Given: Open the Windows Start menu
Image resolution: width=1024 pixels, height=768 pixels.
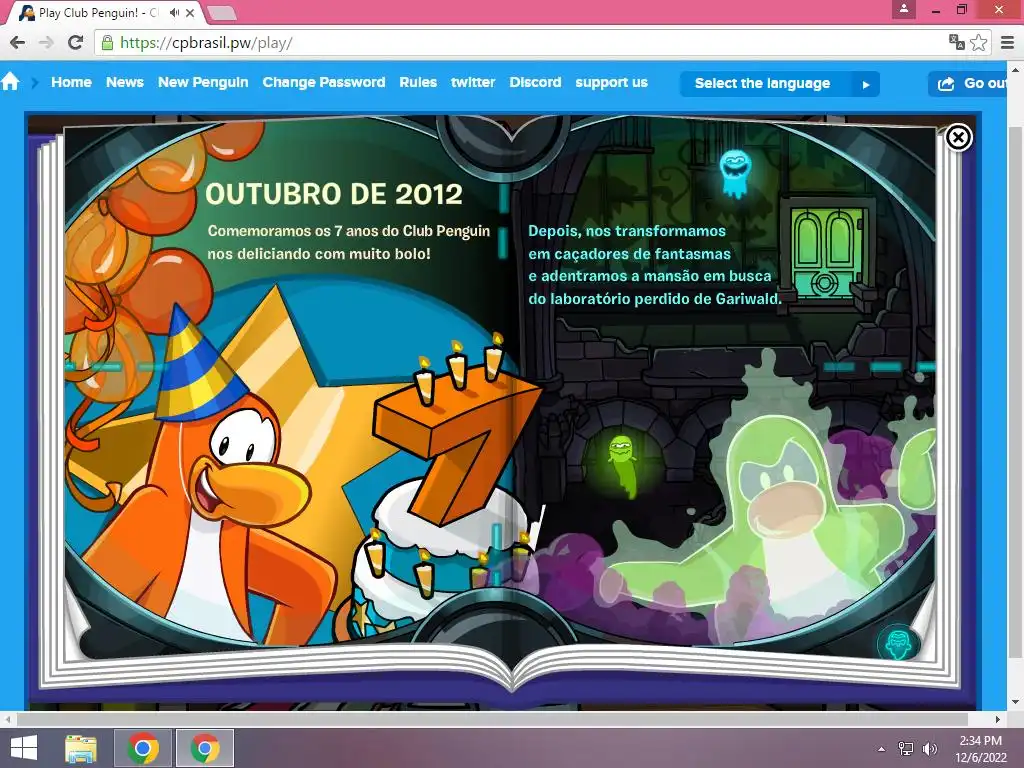Looking at the screenshot, I should point(24,748).
